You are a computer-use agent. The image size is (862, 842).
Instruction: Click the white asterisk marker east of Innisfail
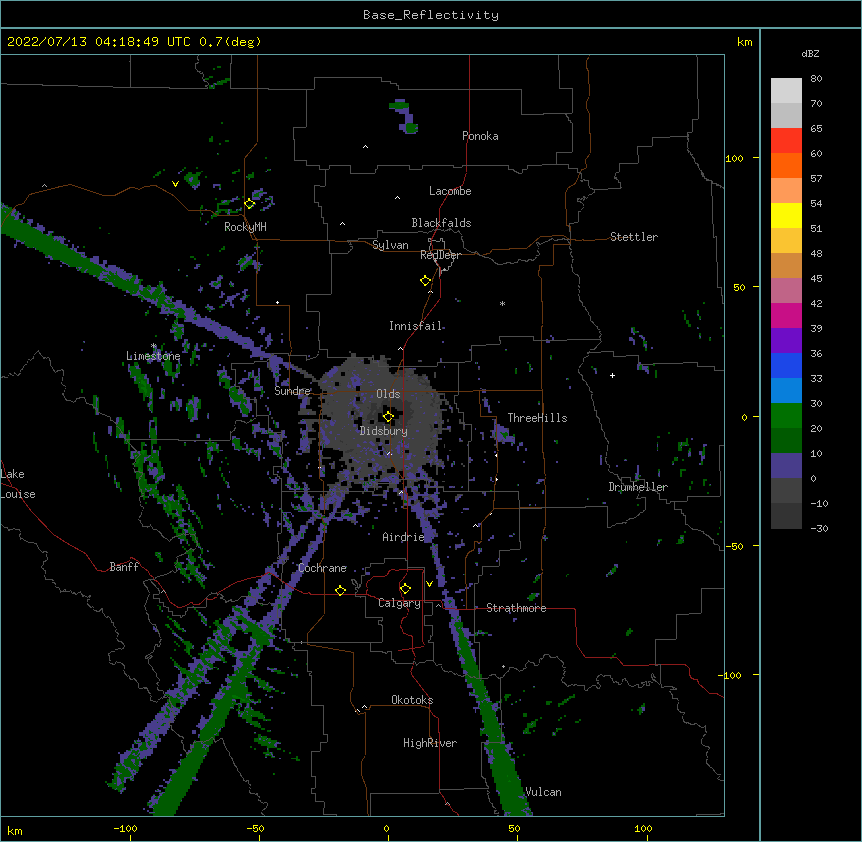pos(502,303)
